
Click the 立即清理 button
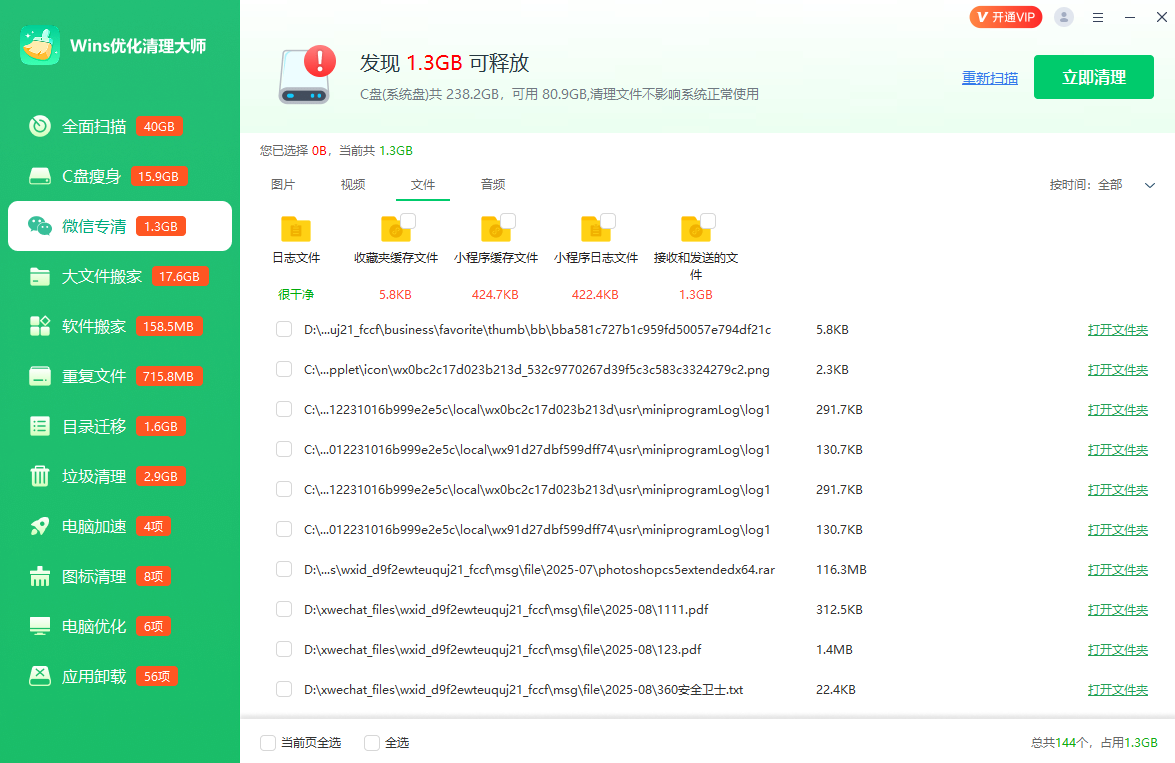1094,77
